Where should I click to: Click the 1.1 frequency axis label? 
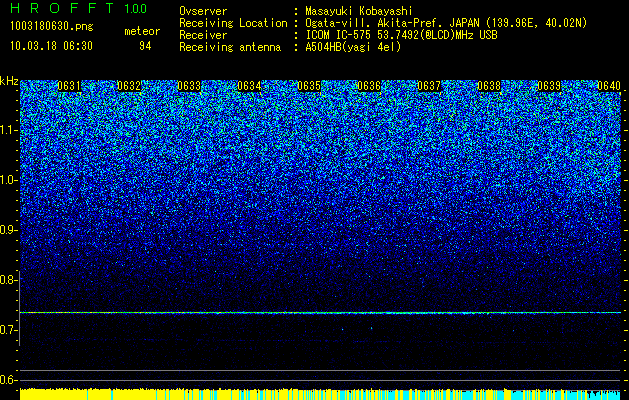click(x=7, y=130)
